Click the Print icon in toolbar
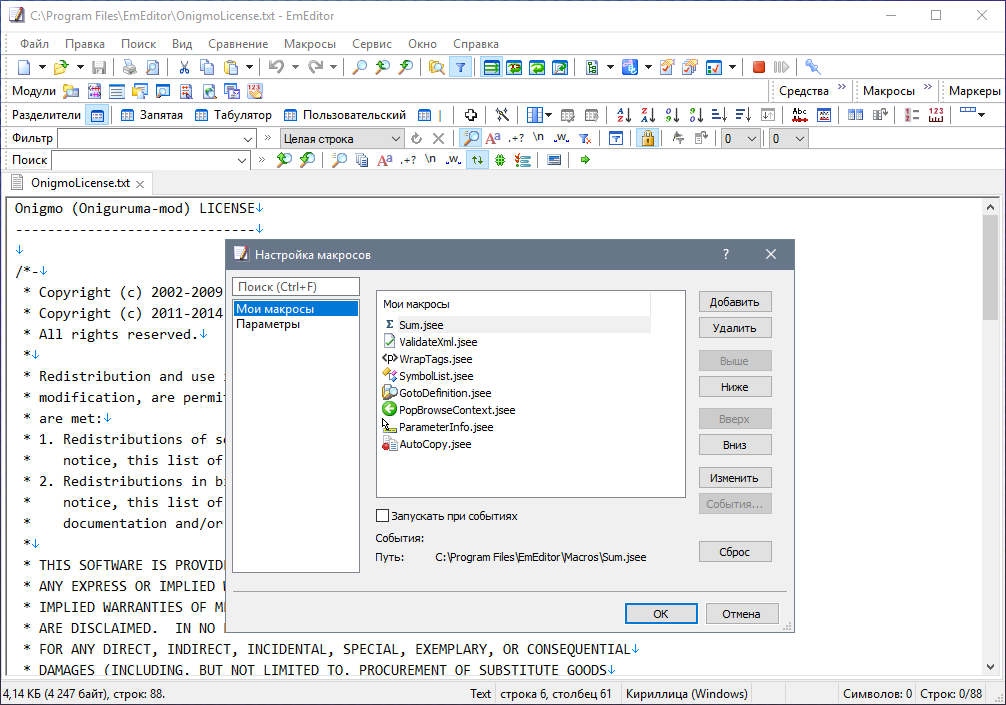Image resolution: width=1006 pixels, height=705 pixels. click(x=129, y=67)
